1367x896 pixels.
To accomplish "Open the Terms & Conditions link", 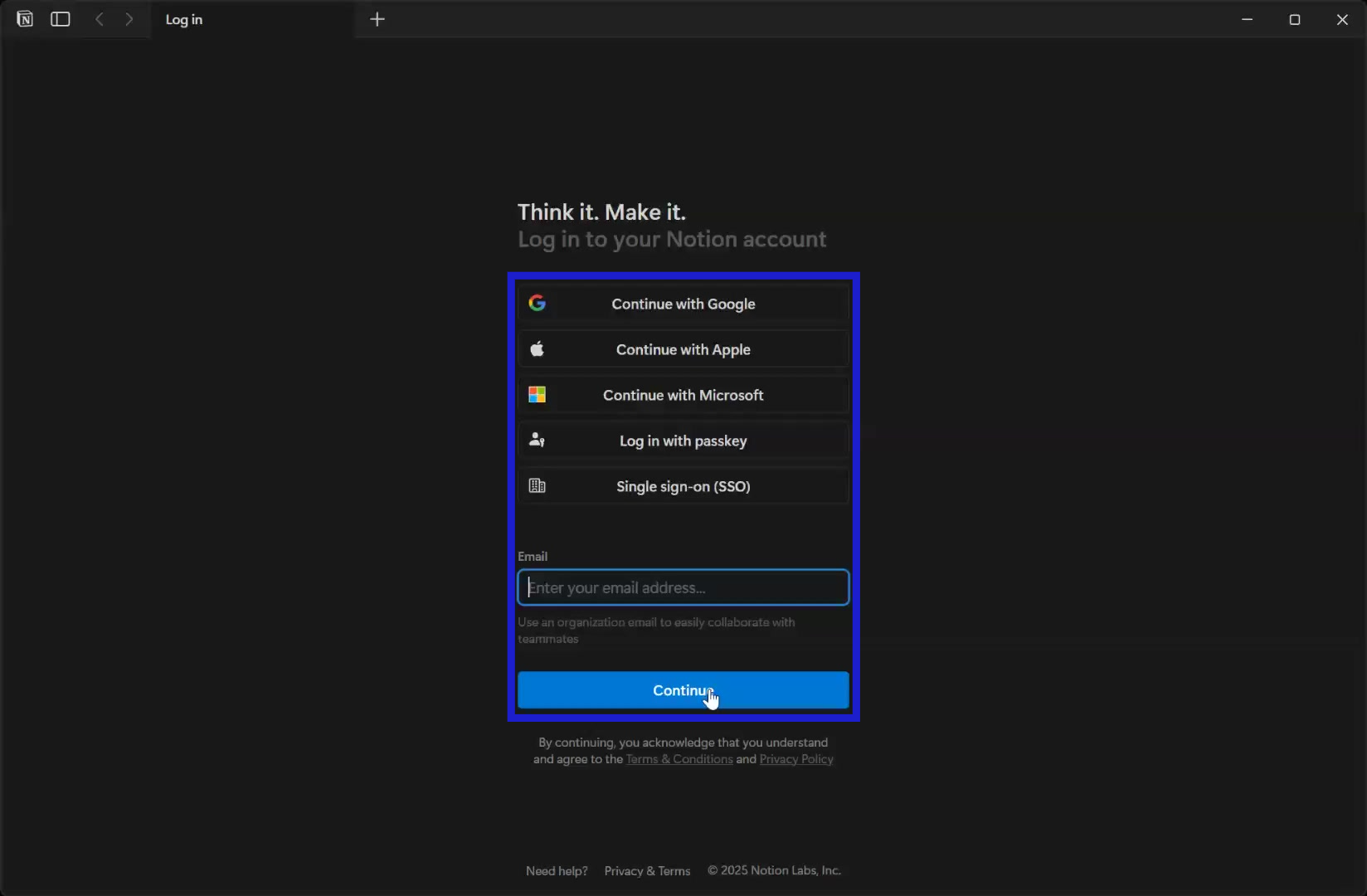I will tap(679, 759).
